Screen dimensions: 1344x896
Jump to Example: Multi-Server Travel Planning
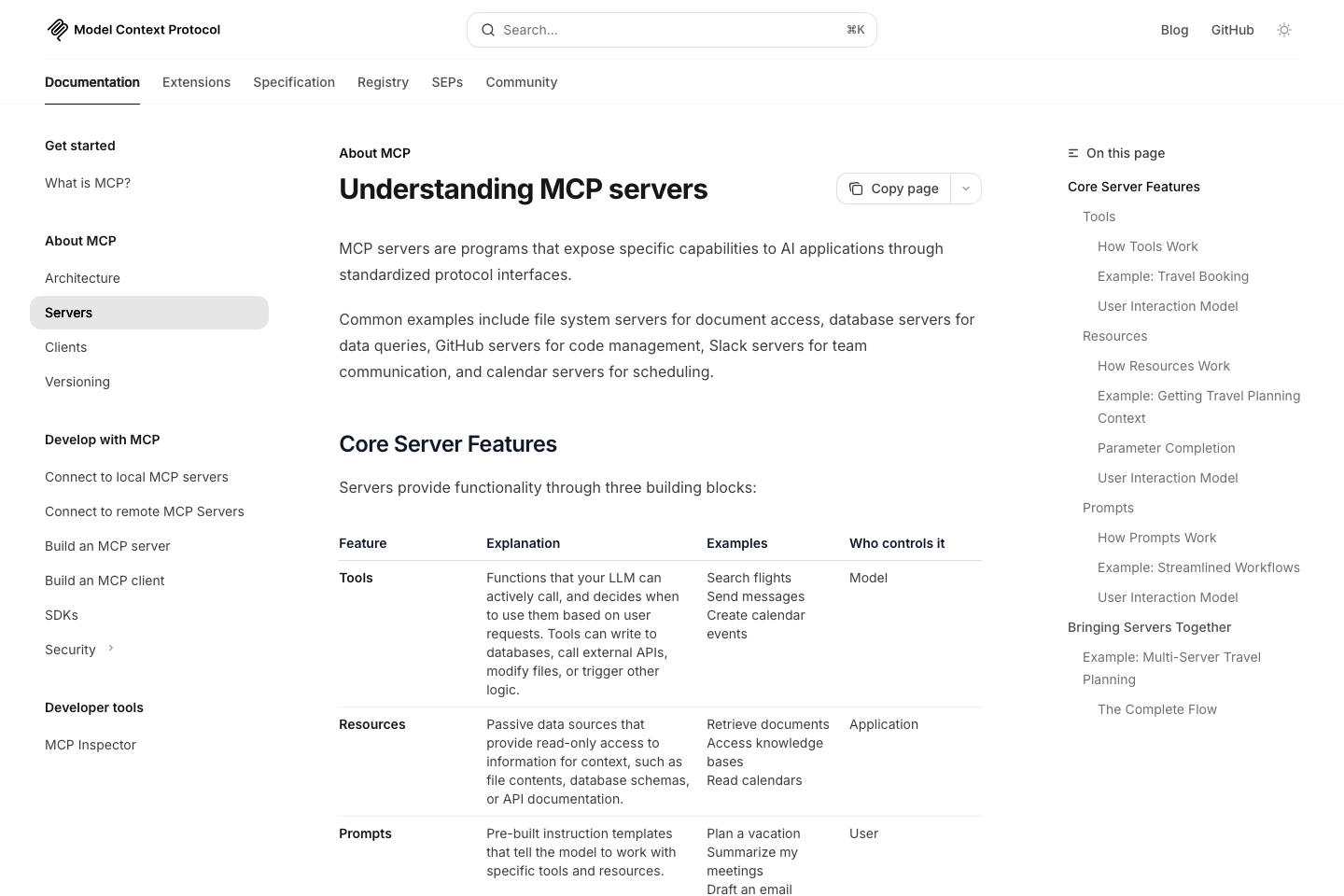[1171, 668]
